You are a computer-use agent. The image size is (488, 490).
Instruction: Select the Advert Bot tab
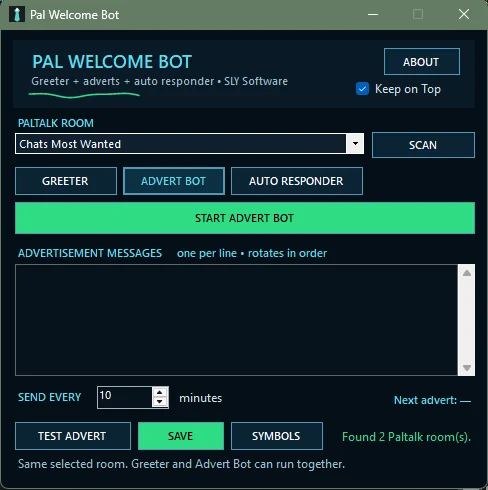pyautogui.click(x=174, y=181)
